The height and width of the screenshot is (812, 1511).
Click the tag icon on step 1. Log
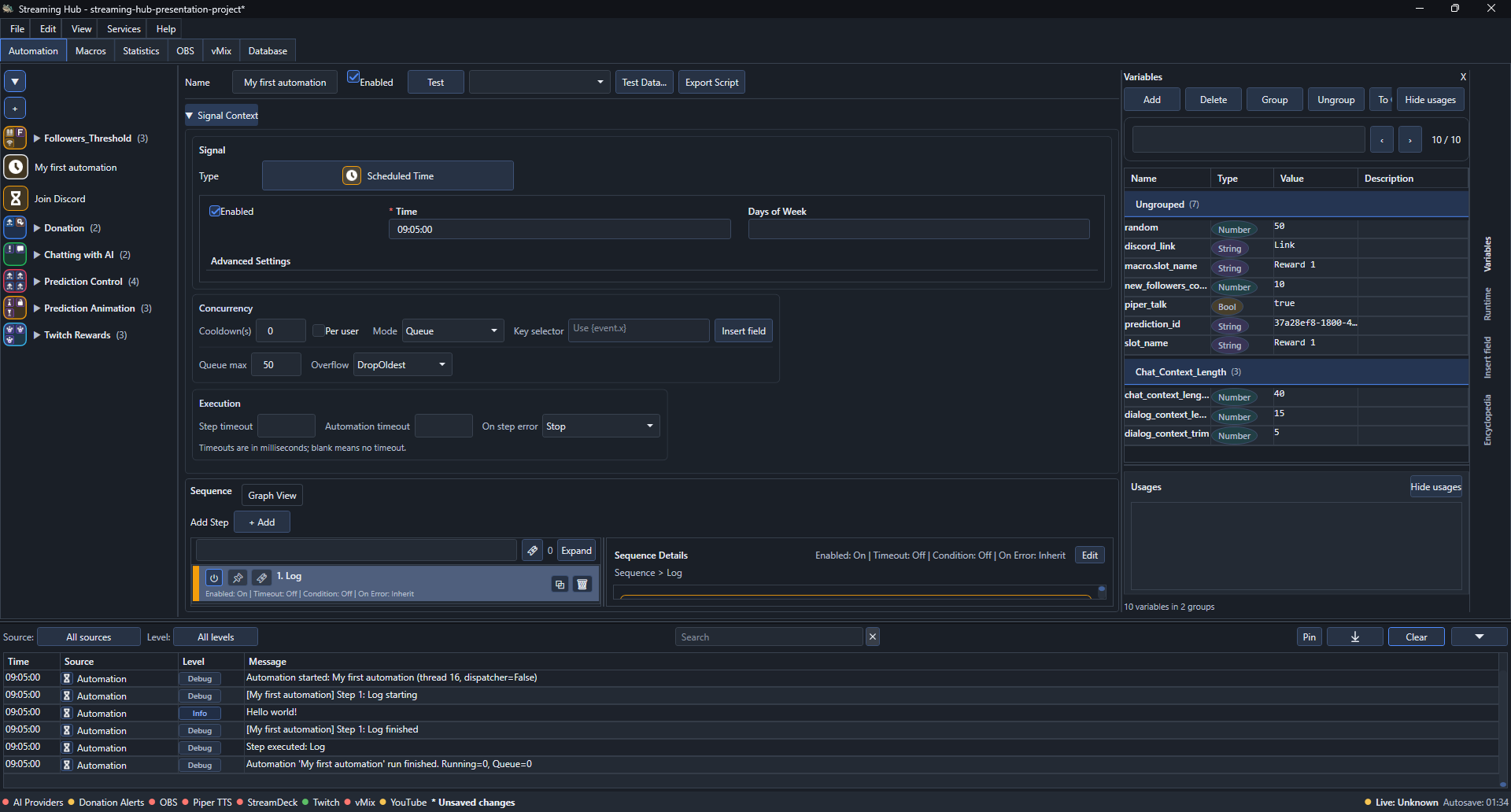[262, 578]
